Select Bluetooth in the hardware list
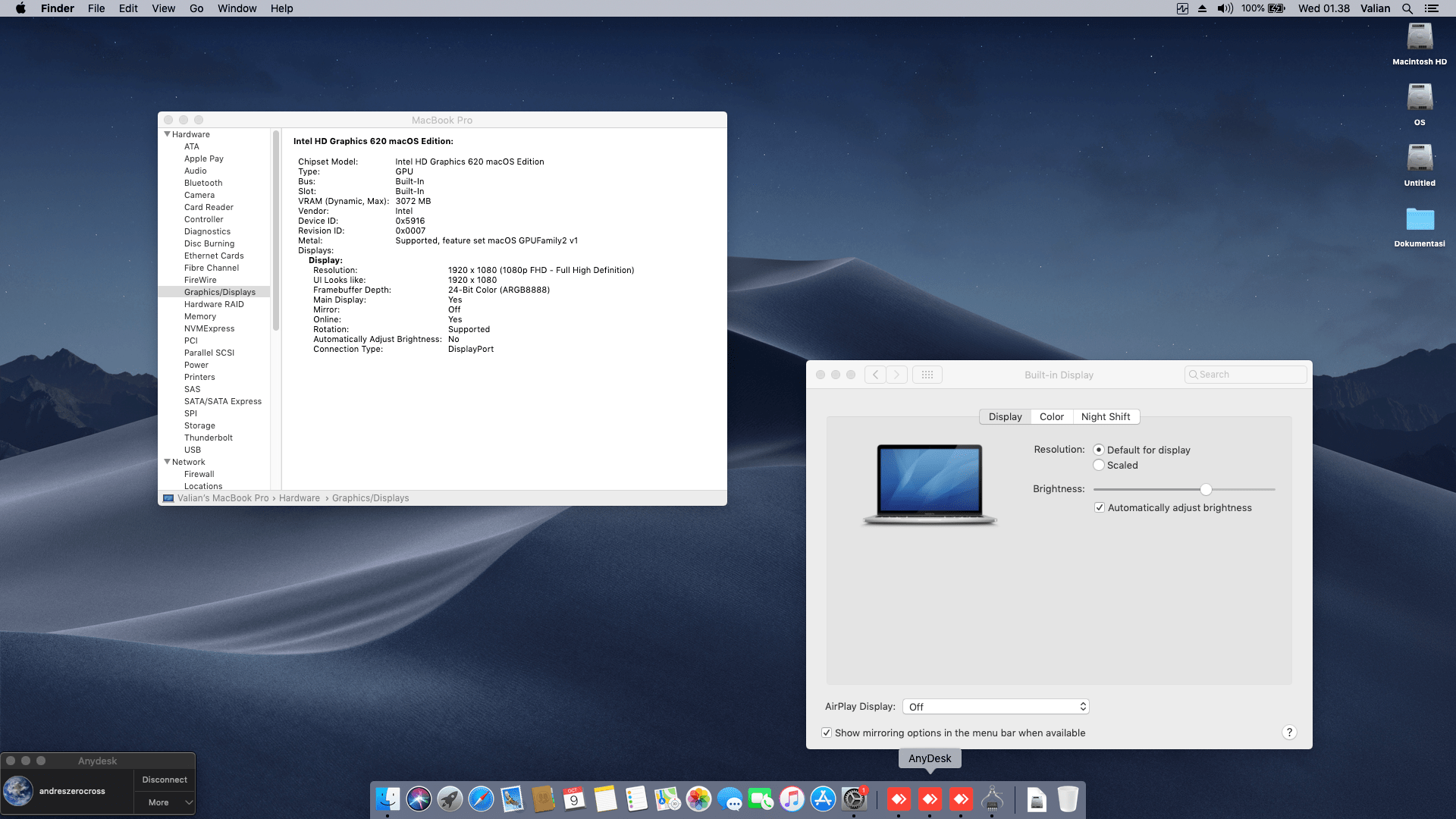This screenshot has height=819, width=1456. tap(203, 183)
